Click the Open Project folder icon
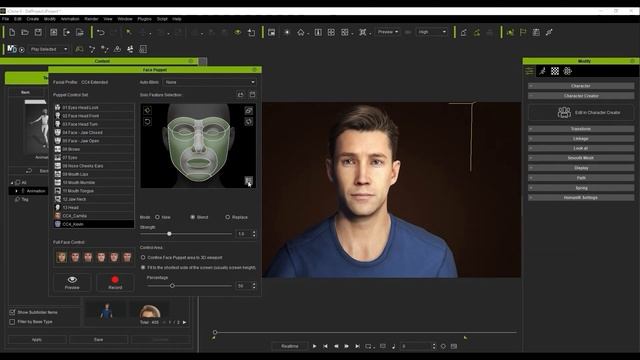640x360 pixels. click(x=25, y=32)
